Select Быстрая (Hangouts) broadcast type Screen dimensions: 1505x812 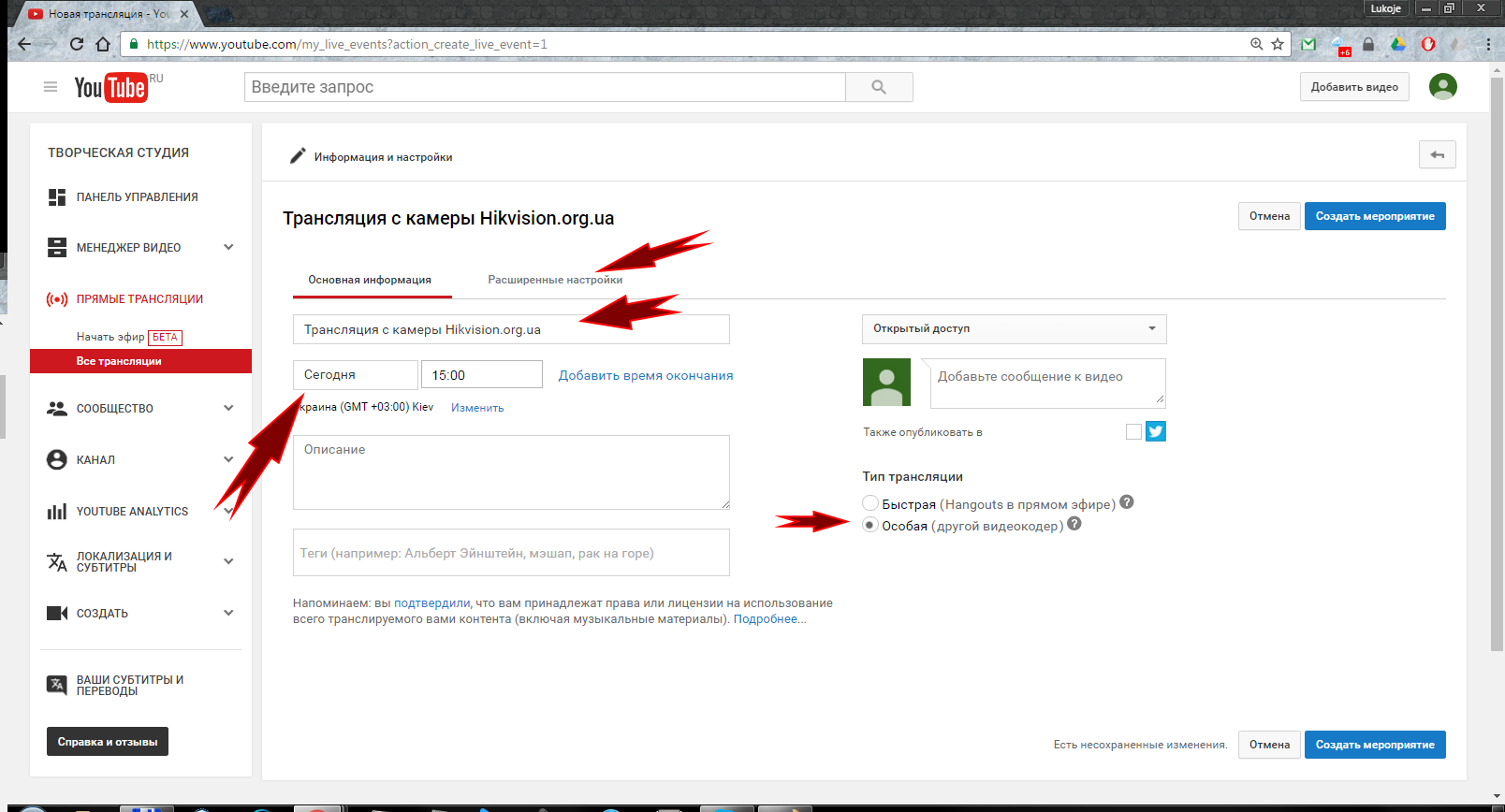870,503
